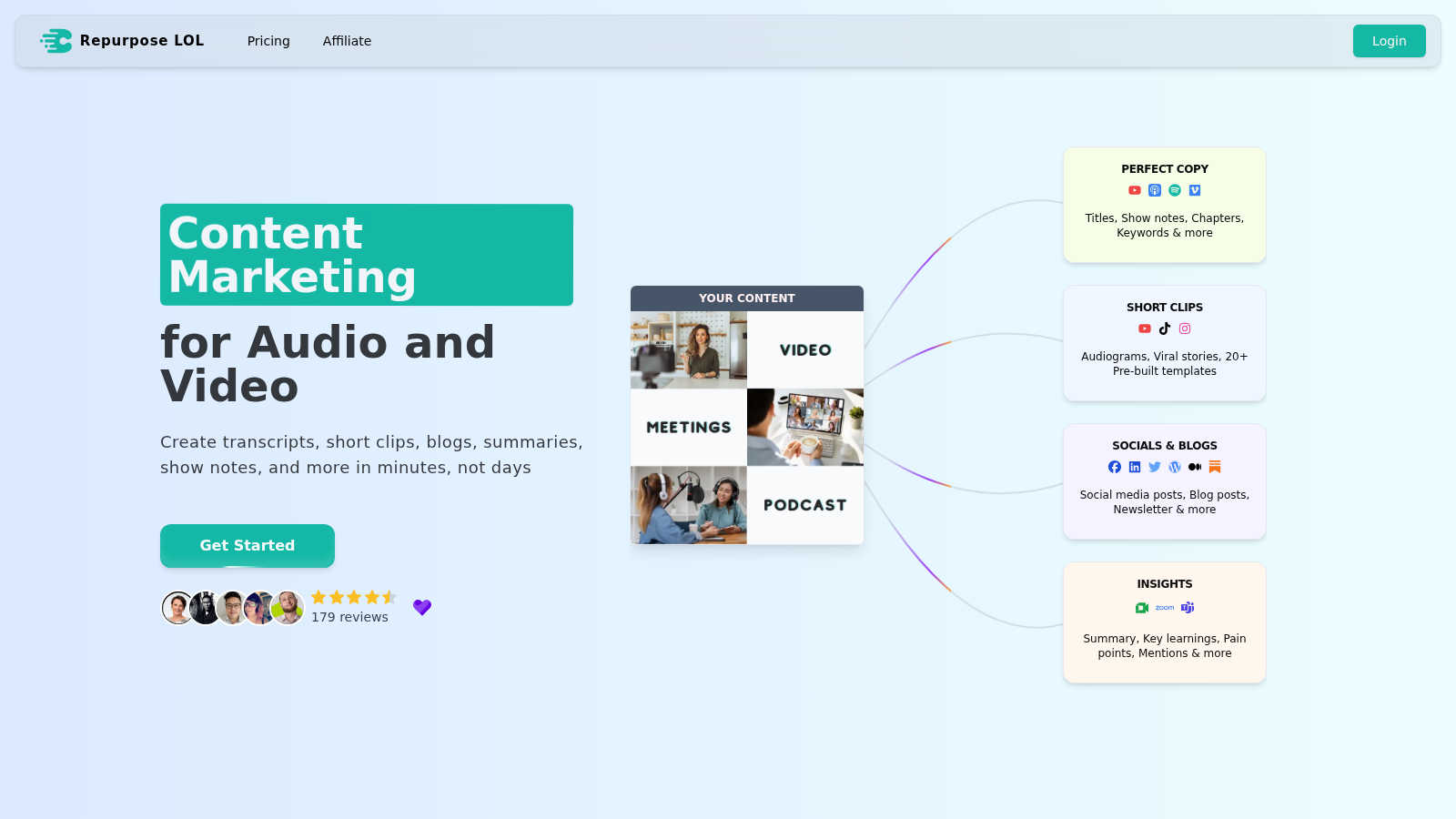Click the WordPress icon under Socials & Blogs
The image size is (1456, 819).
coord(1175,467)
